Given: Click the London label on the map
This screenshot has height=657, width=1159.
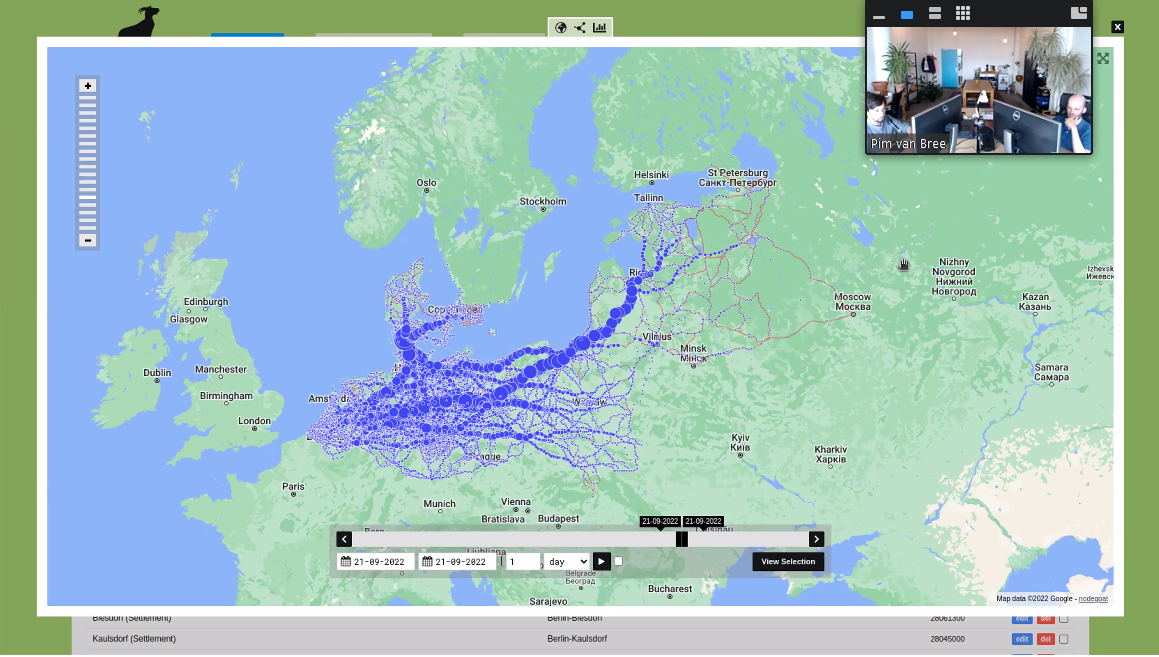Looking at the screenshot, I should [254, 421].
